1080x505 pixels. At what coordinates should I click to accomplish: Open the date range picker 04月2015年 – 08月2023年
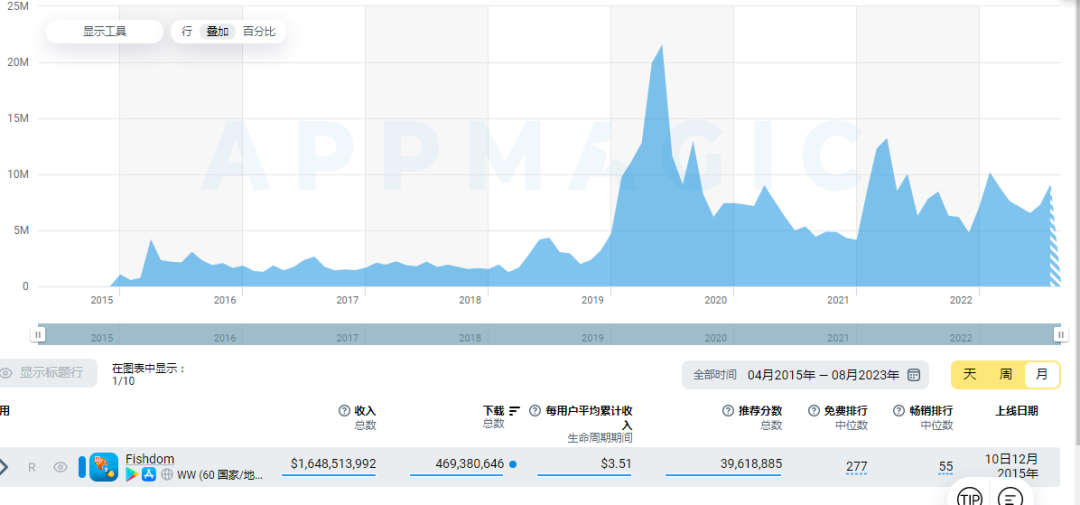click(x=805, y=375)
